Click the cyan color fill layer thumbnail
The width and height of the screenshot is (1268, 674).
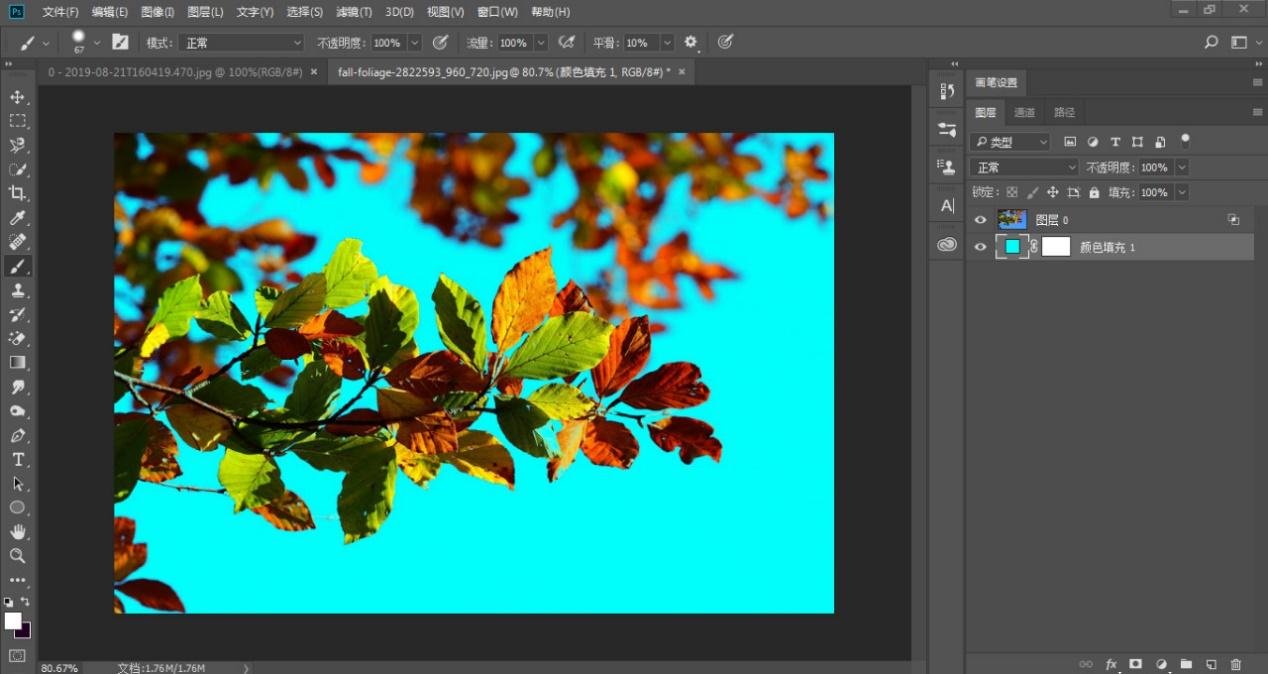tap(1012, 247)
